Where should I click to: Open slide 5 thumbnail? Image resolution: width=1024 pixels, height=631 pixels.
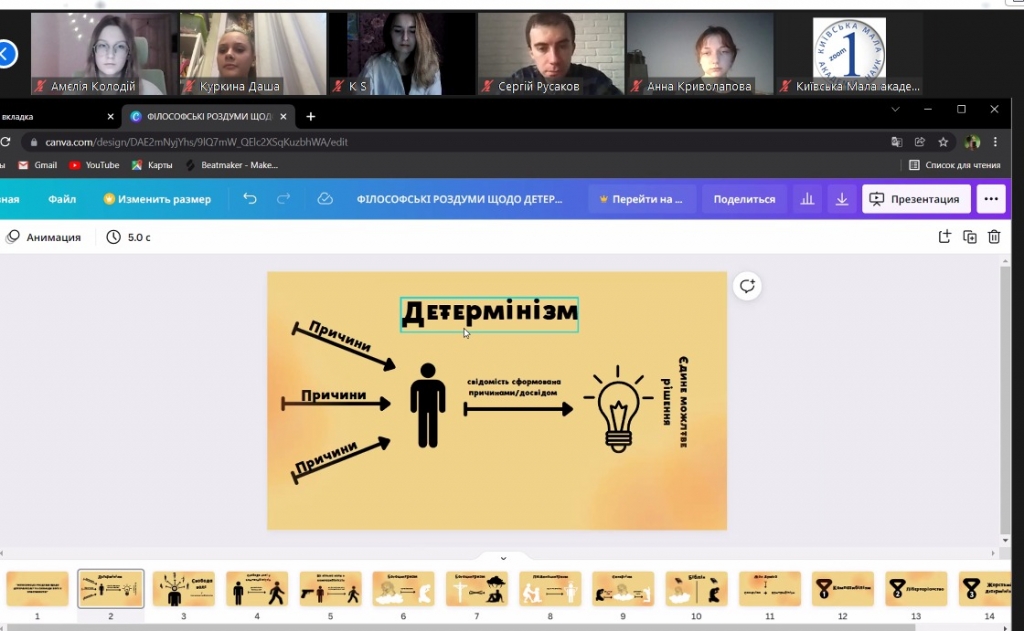click(x=330, y=589)
